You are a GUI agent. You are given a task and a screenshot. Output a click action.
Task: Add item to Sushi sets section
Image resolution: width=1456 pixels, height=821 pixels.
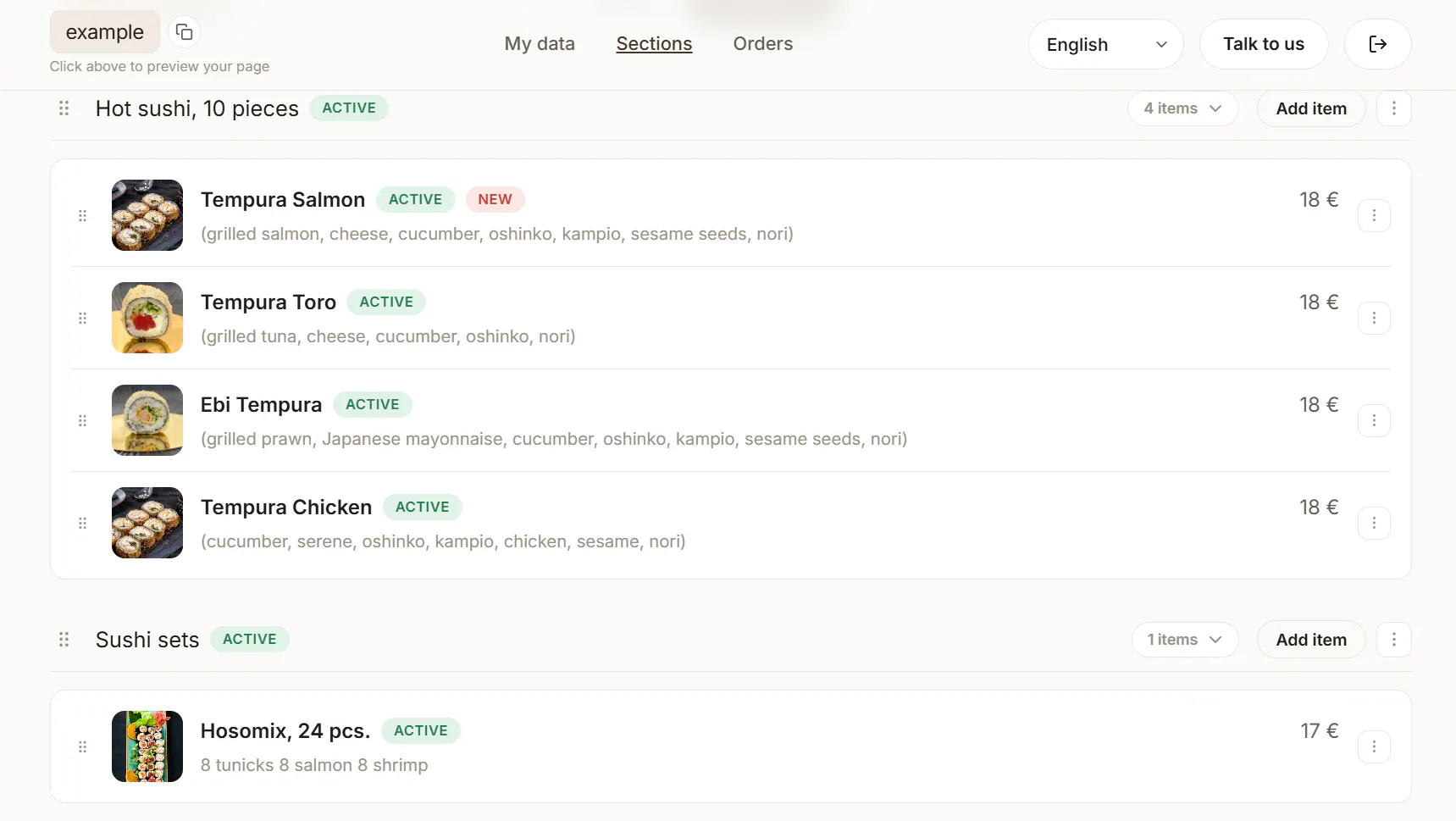tap(1311, 640)
